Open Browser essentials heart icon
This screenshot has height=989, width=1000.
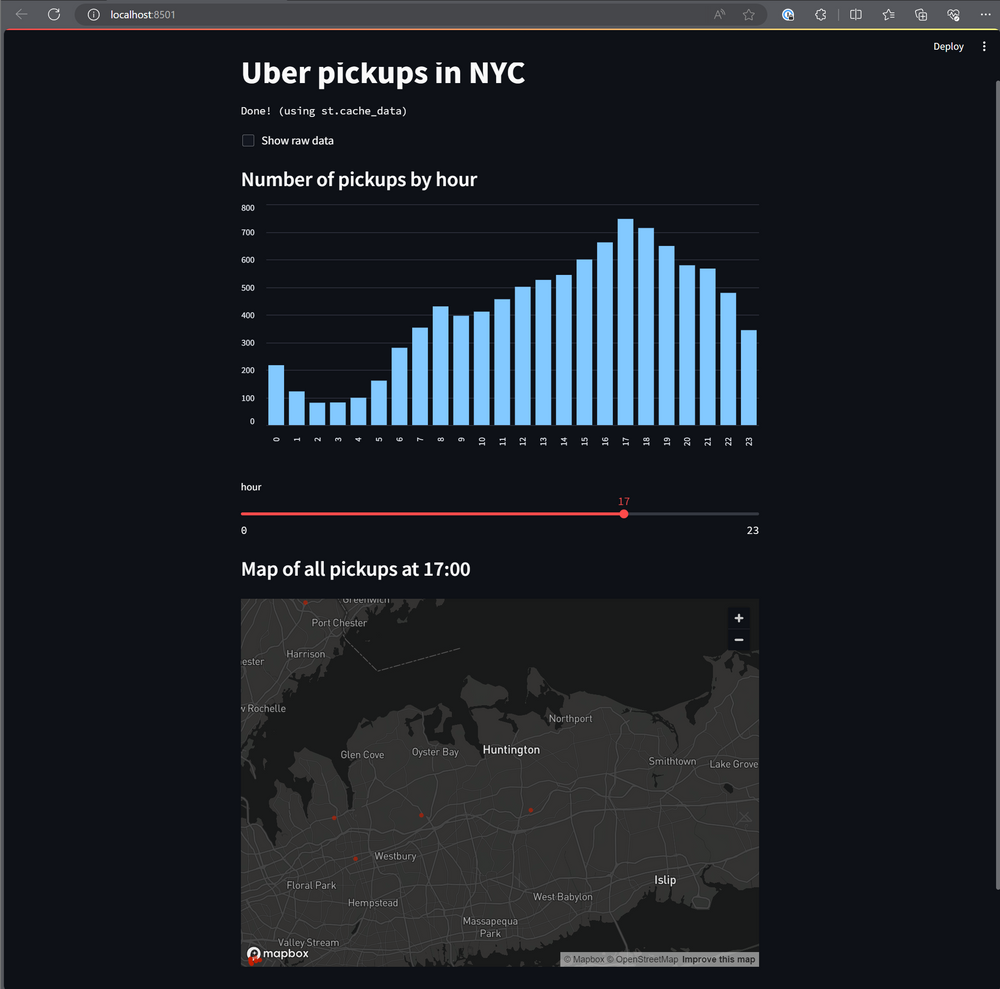(x=953, y=15)
